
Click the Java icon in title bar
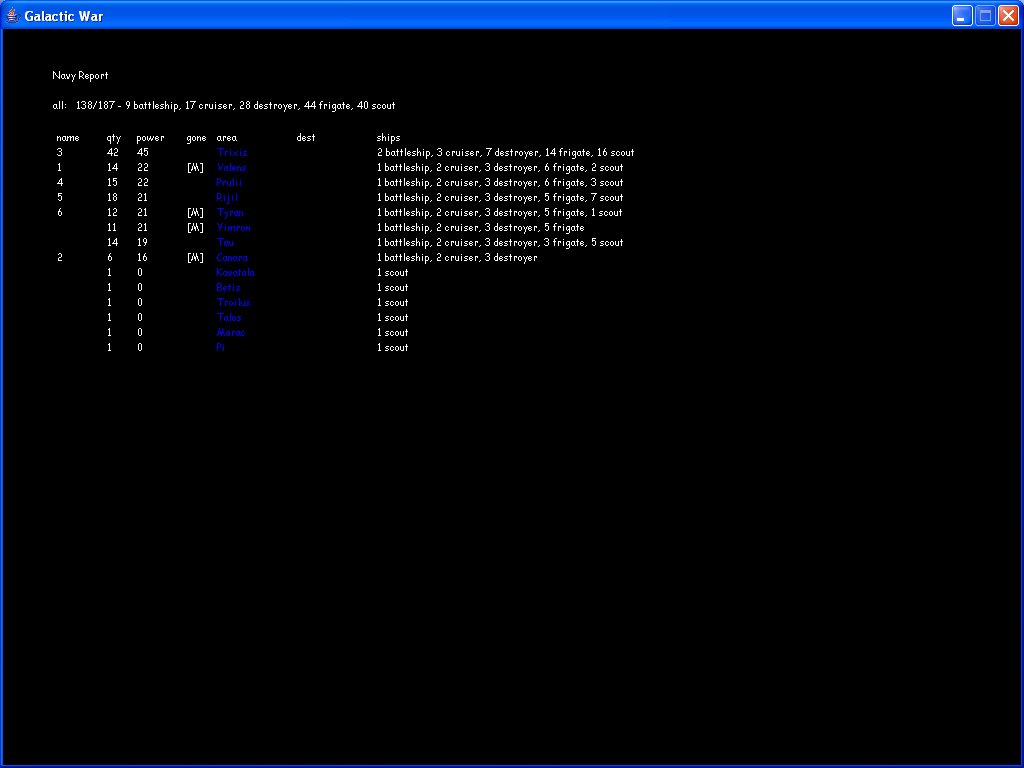13,16
